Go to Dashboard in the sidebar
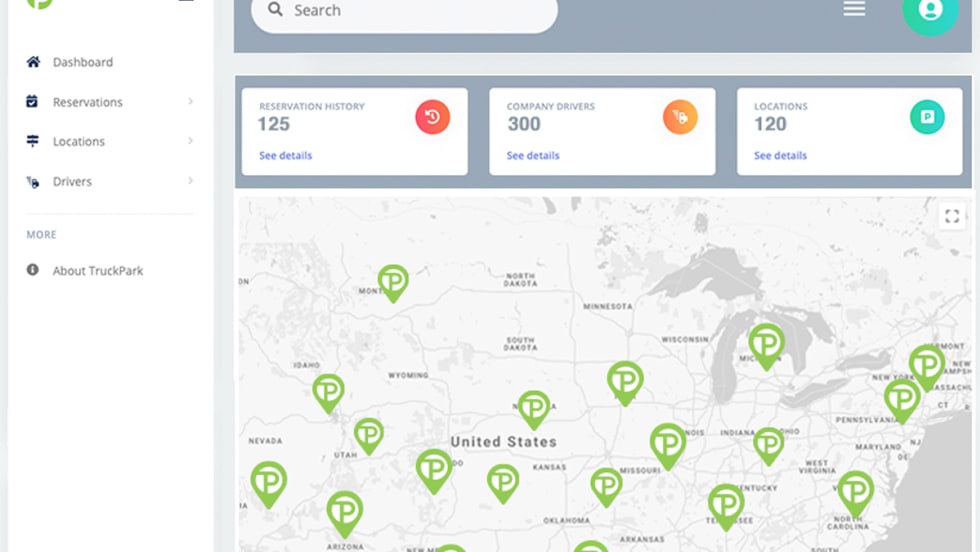Image resolution: width=980 pixels, height=552 pixels. click(x=82, y=62)
